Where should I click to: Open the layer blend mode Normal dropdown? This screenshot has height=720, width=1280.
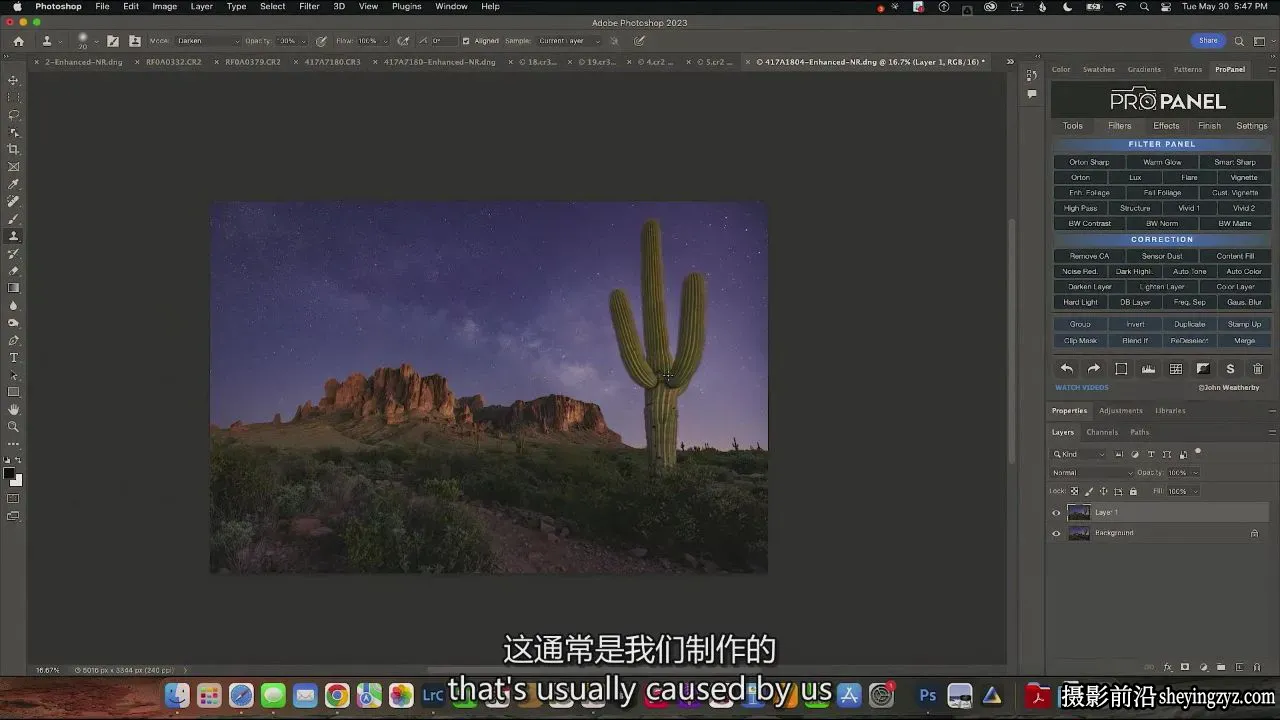tap(1092, 473)
